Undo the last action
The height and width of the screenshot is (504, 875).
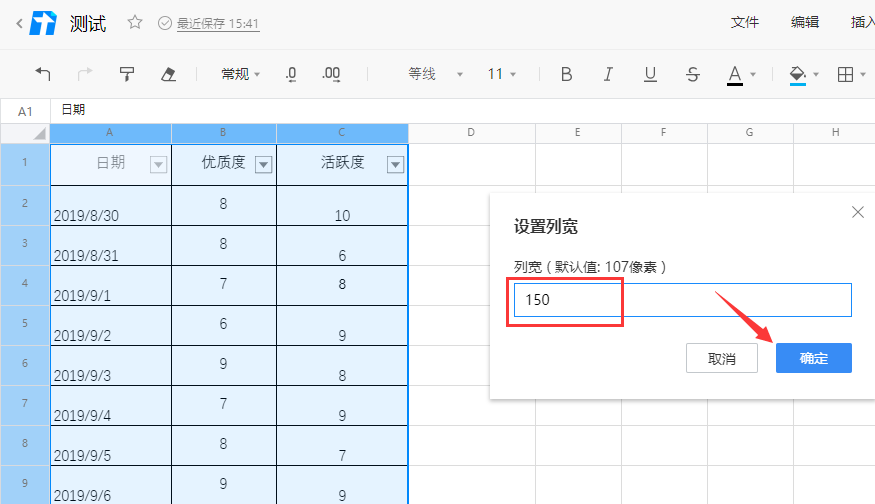coord(43,74)
